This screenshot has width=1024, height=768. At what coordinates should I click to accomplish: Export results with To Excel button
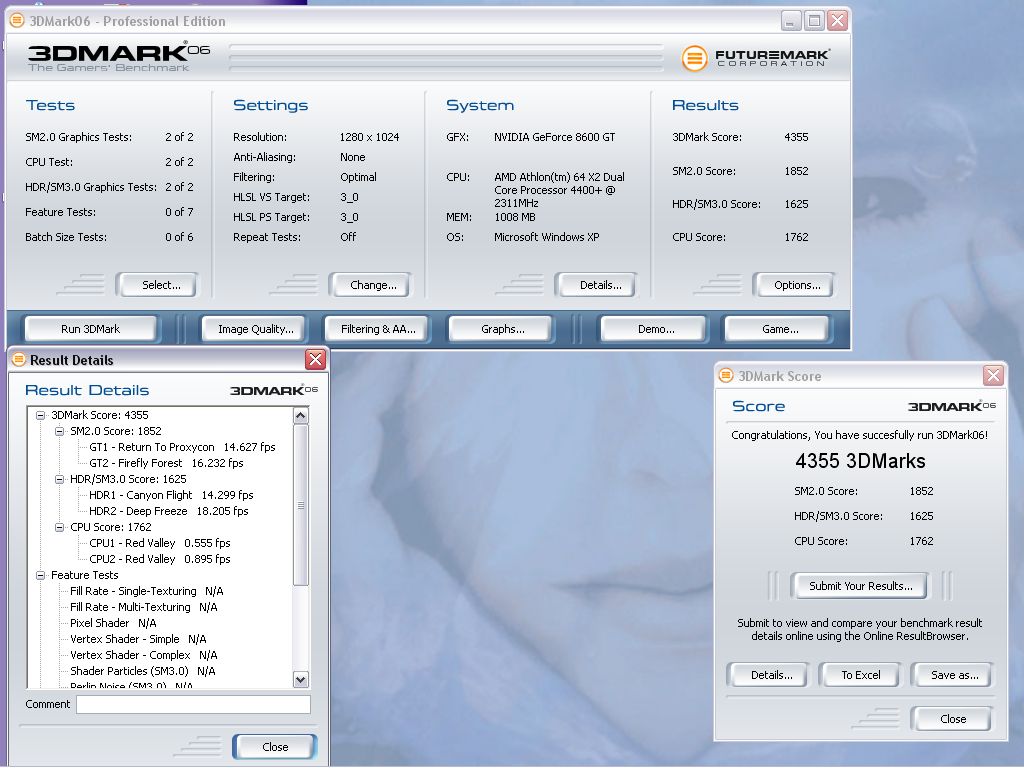point(860,675)
